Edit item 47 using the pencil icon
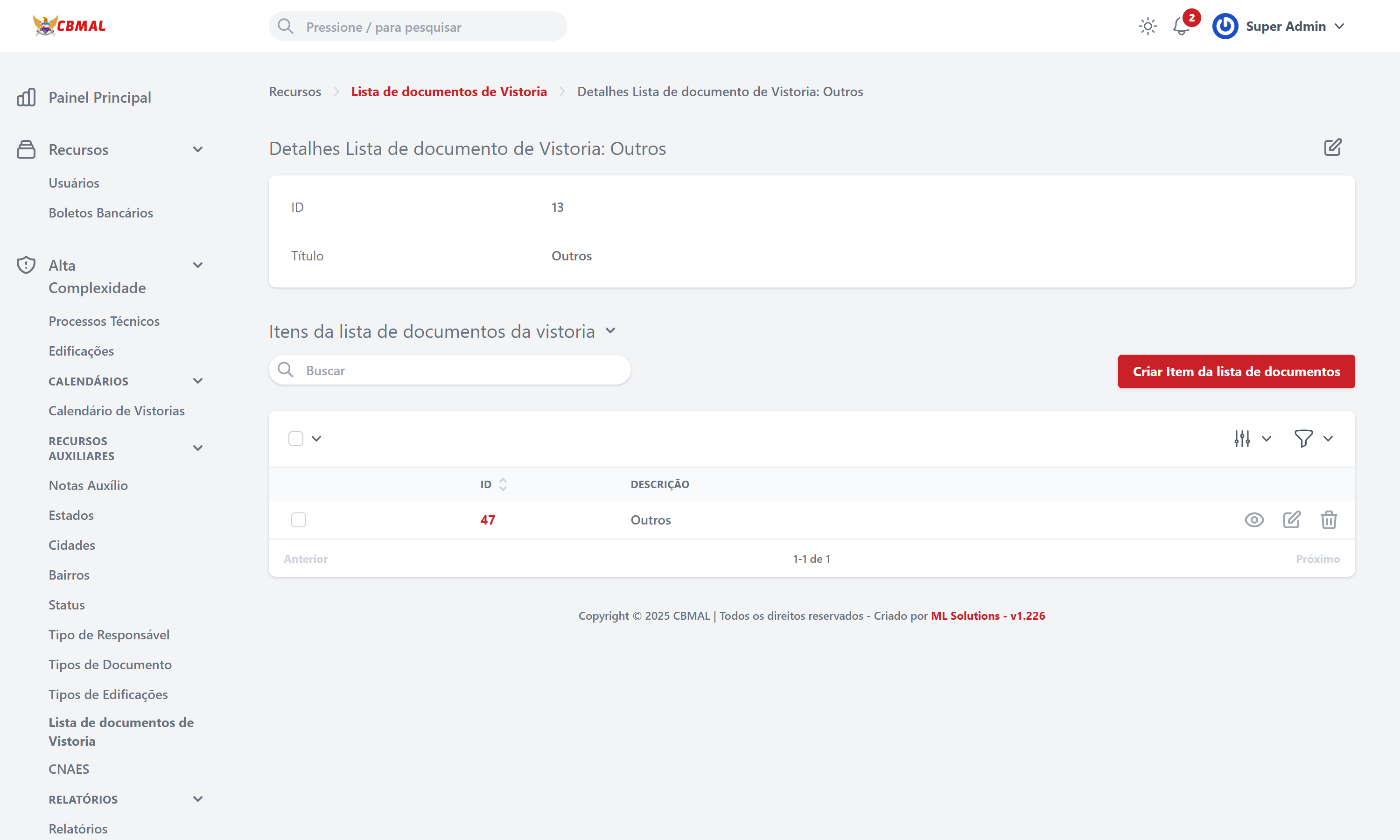This screenshot has width=1400, height=840. (1293, 519)
